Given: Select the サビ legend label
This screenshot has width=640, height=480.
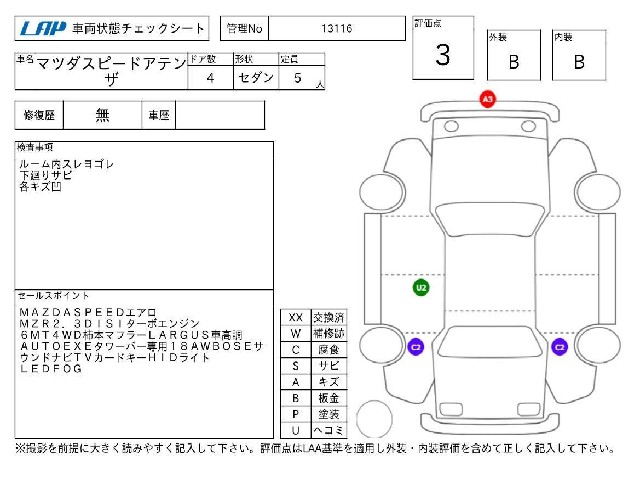Looking at the screenshot, I should [x=329, y=366].
